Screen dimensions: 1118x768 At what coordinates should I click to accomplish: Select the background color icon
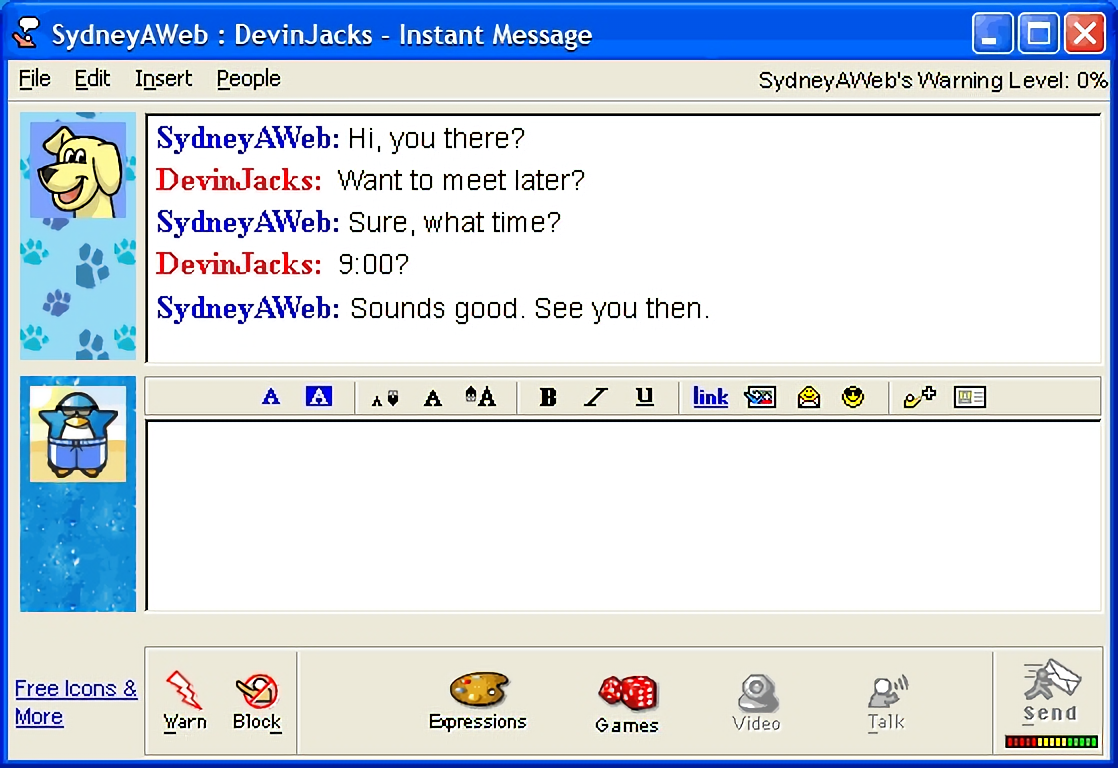(x=319, y=396)
